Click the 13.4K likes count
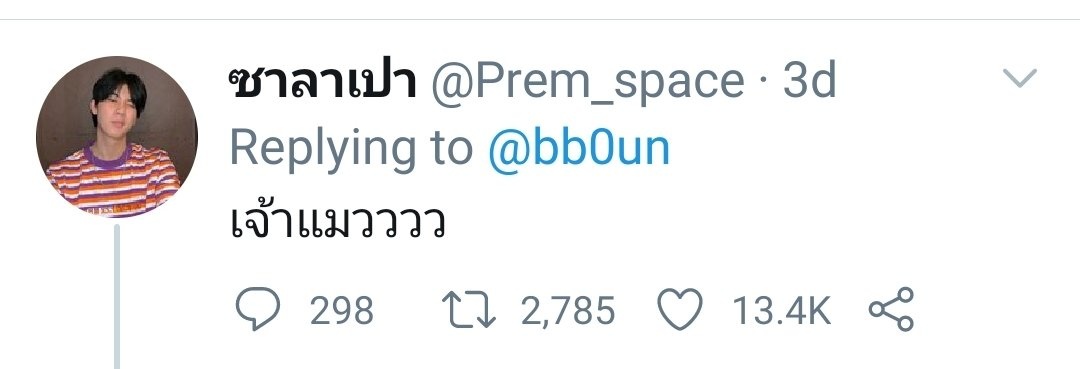Screen dimensions: 1080x369 click(x=782, y=310)
